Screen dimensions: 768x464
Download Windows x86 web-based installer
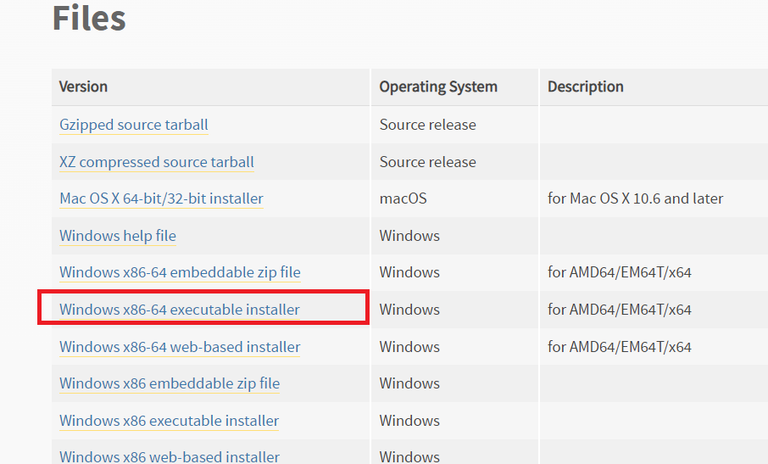click(169, 457)
